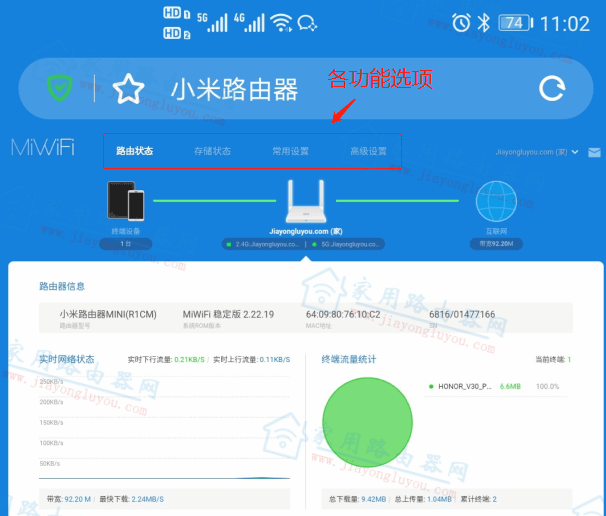Tap the 小米路由器 address bar title
The height and width of the screenshot is (516, 606).
click(x=234, y=90)
